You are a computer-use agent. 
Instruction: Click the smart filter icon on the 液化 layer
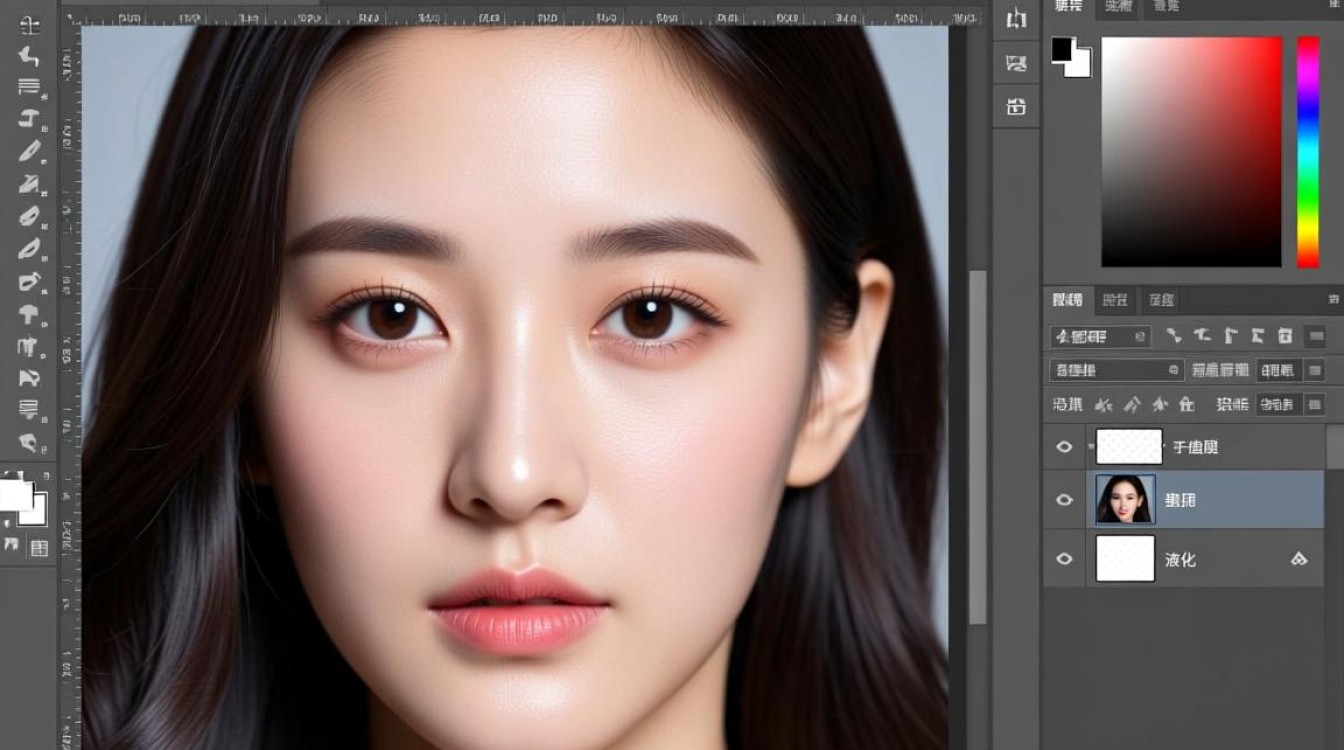click(1299, 560)
